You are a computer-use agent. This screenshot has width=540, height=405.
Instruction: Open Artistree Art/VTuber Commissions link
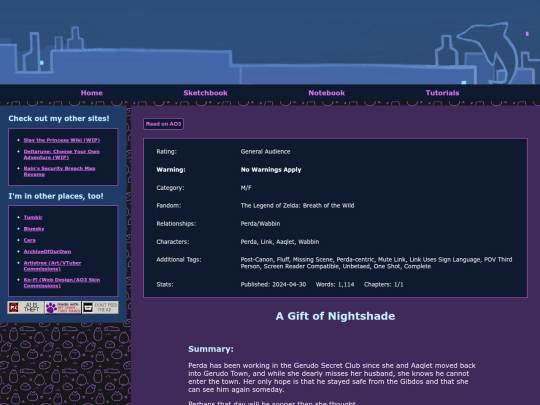[52, 266]
